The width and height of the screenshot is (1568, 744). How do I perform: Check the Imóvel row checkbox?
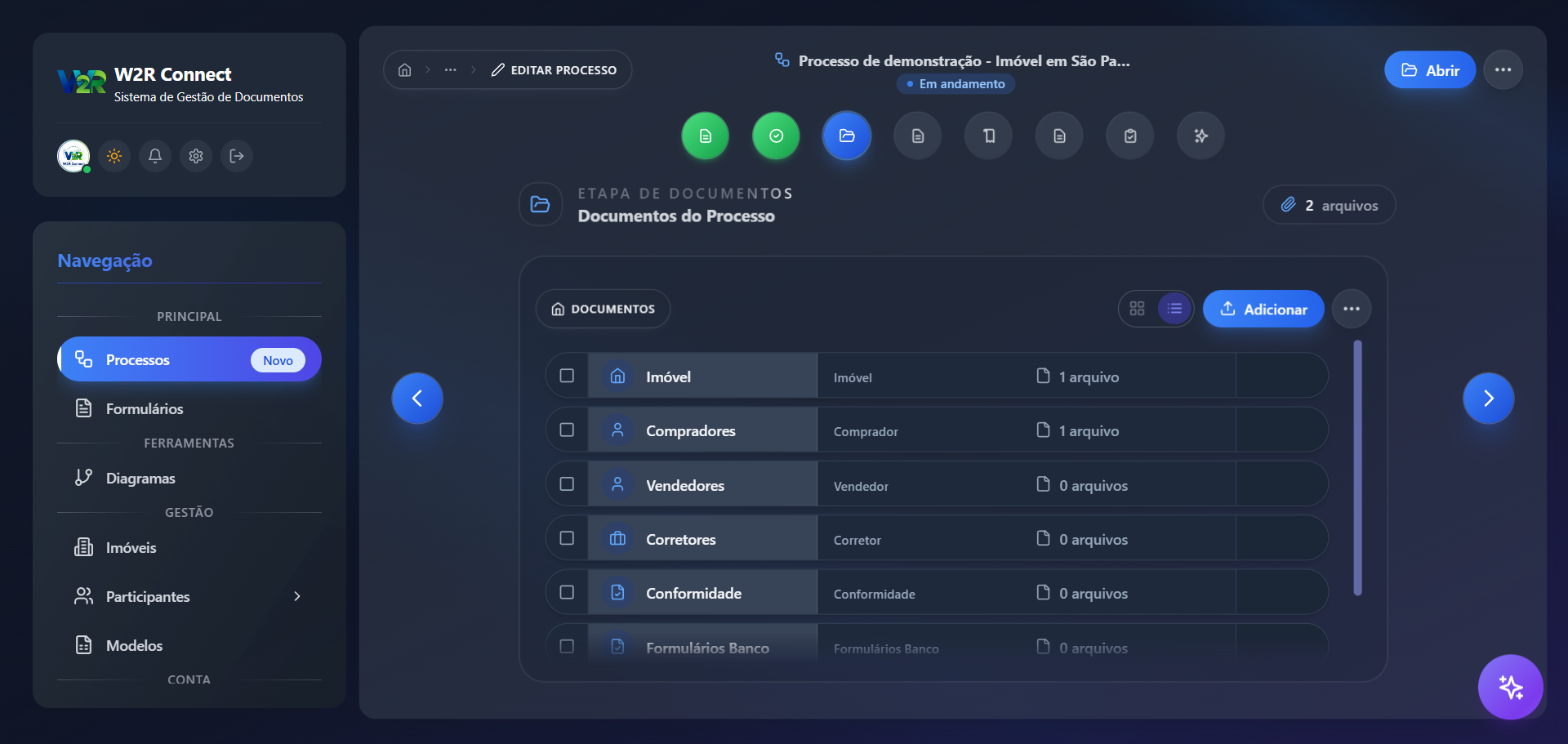click(567, 376)
